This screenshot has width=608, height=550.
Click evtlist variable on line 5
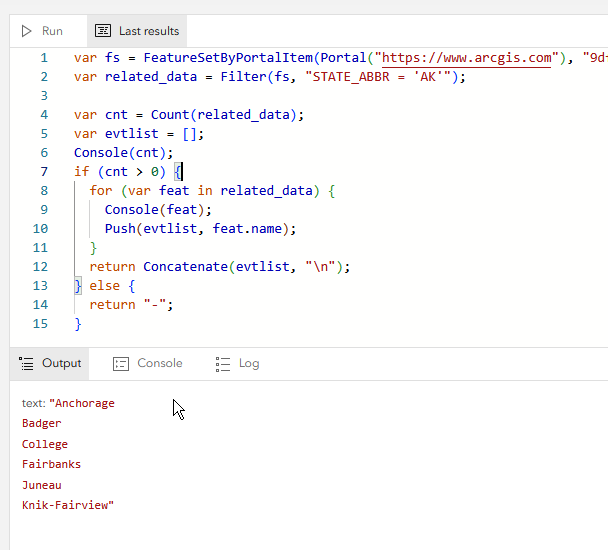(131, 134)
